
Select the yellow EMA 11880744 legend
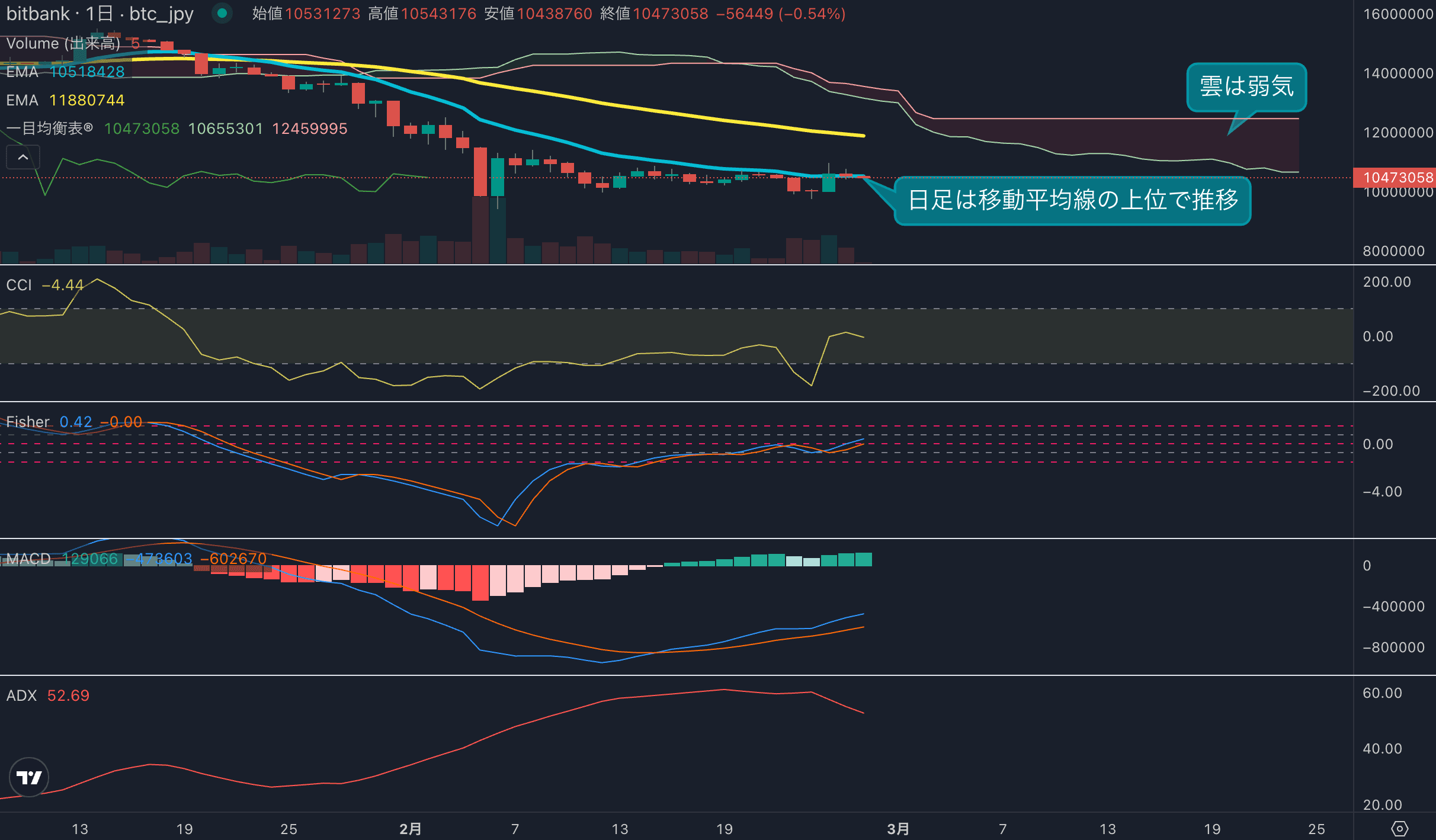point(65,100)
